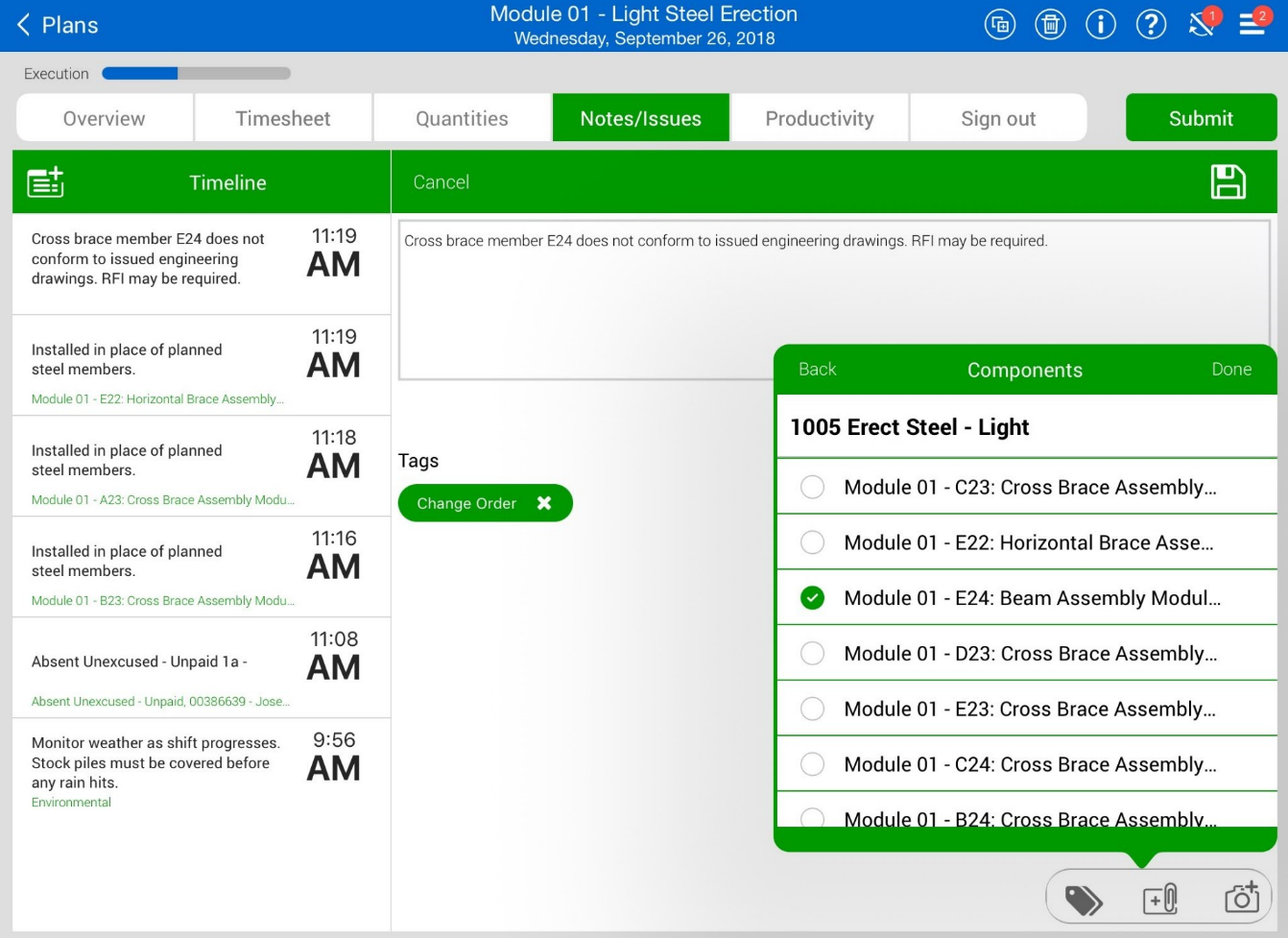Go back to Plans via chevron

pyautogui.click(x=24, y=25)
